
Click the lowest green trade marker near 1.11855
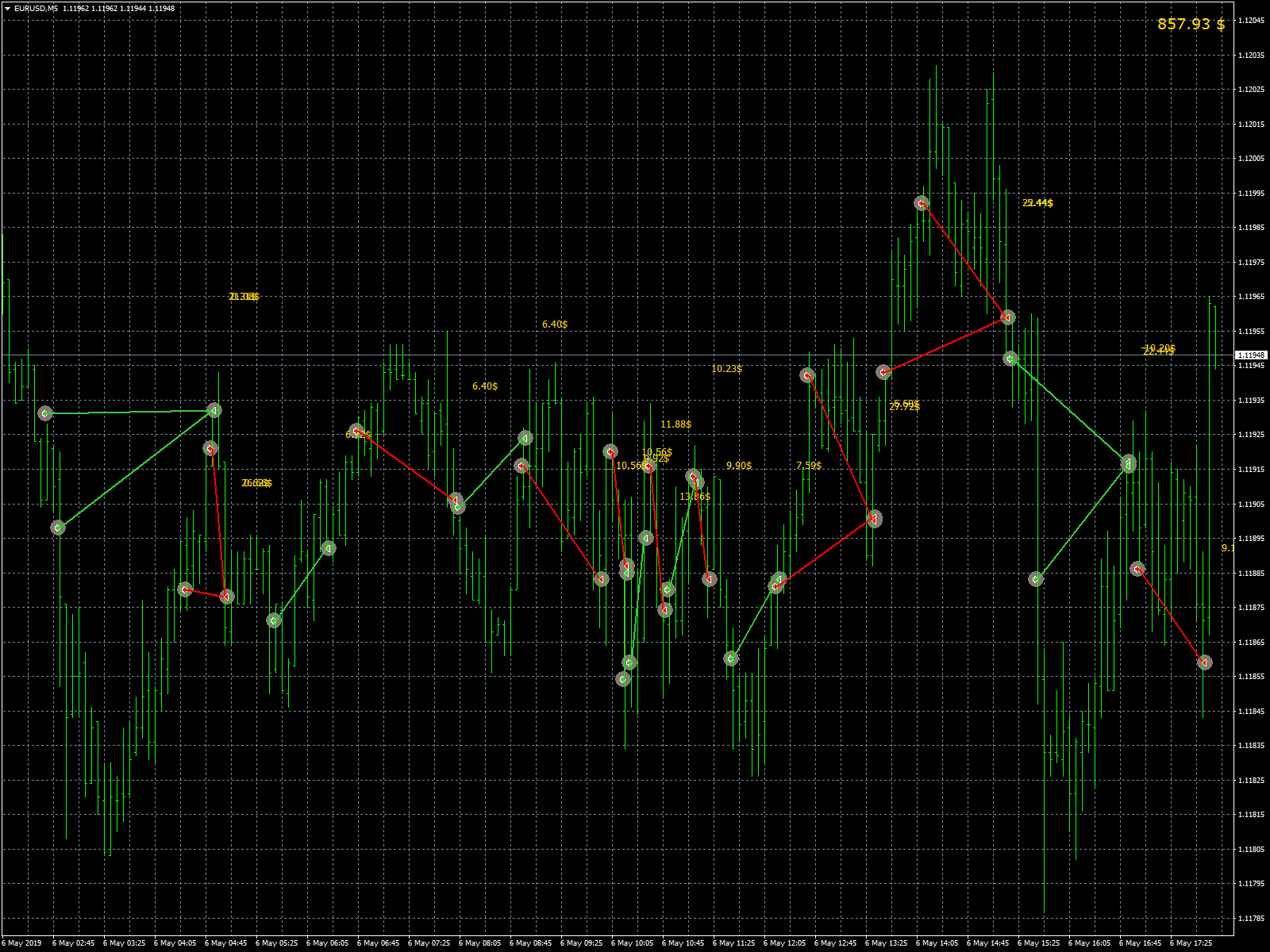pyautogui.click(x=623, y=679)
